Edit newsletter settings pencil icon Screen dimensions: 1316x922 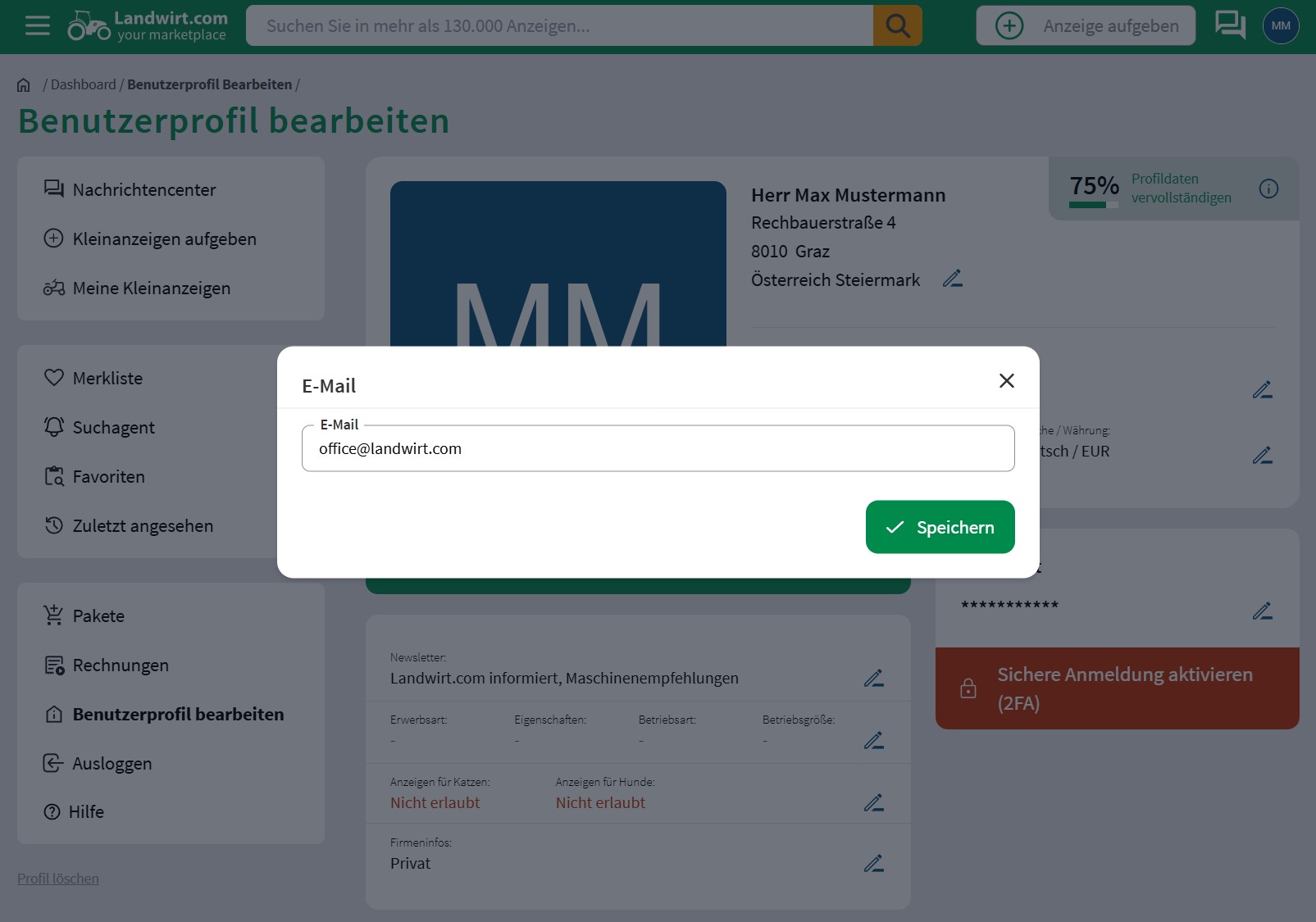point(874,678)
